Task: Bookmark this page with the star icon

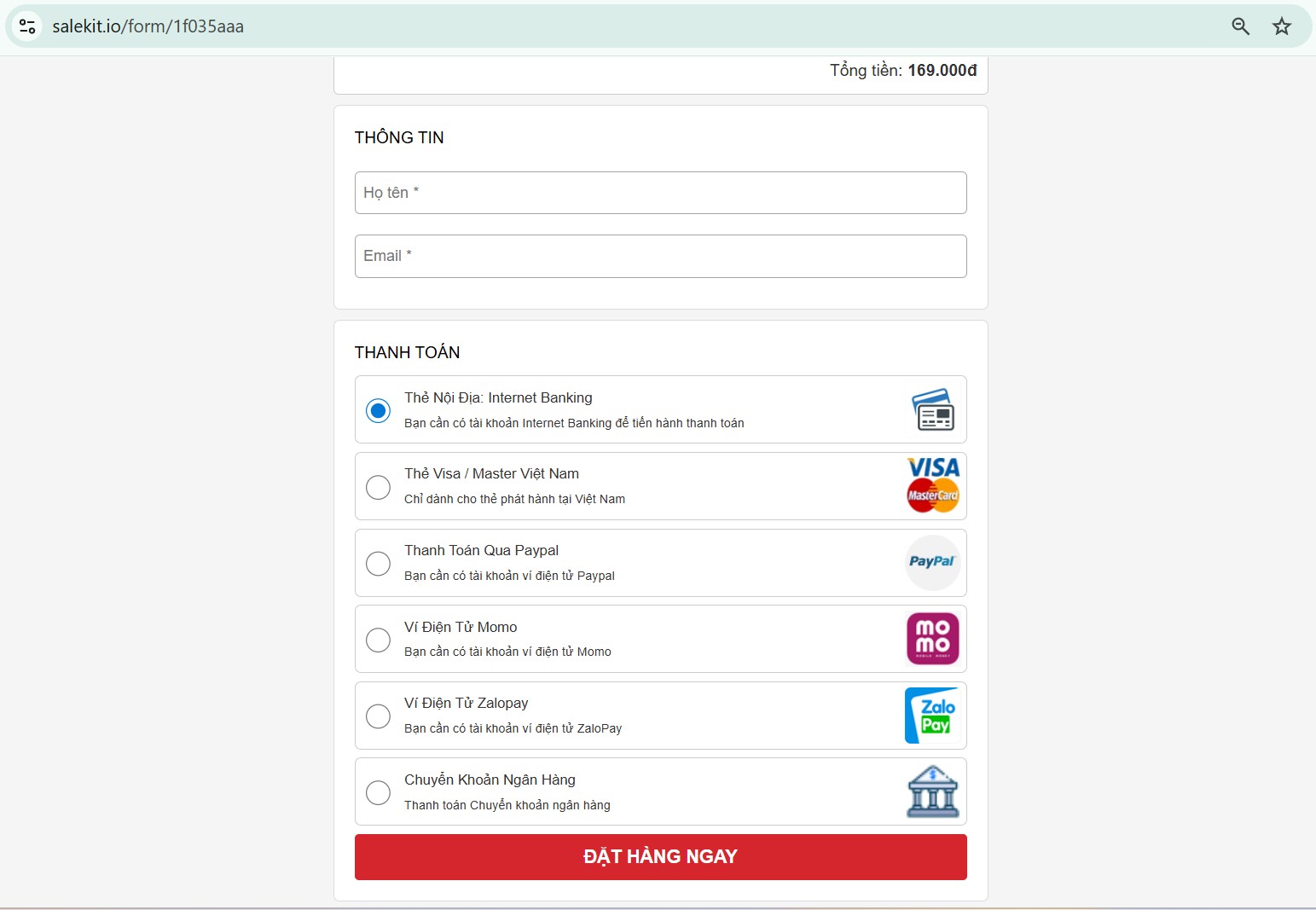Action: click(1281, 26)
